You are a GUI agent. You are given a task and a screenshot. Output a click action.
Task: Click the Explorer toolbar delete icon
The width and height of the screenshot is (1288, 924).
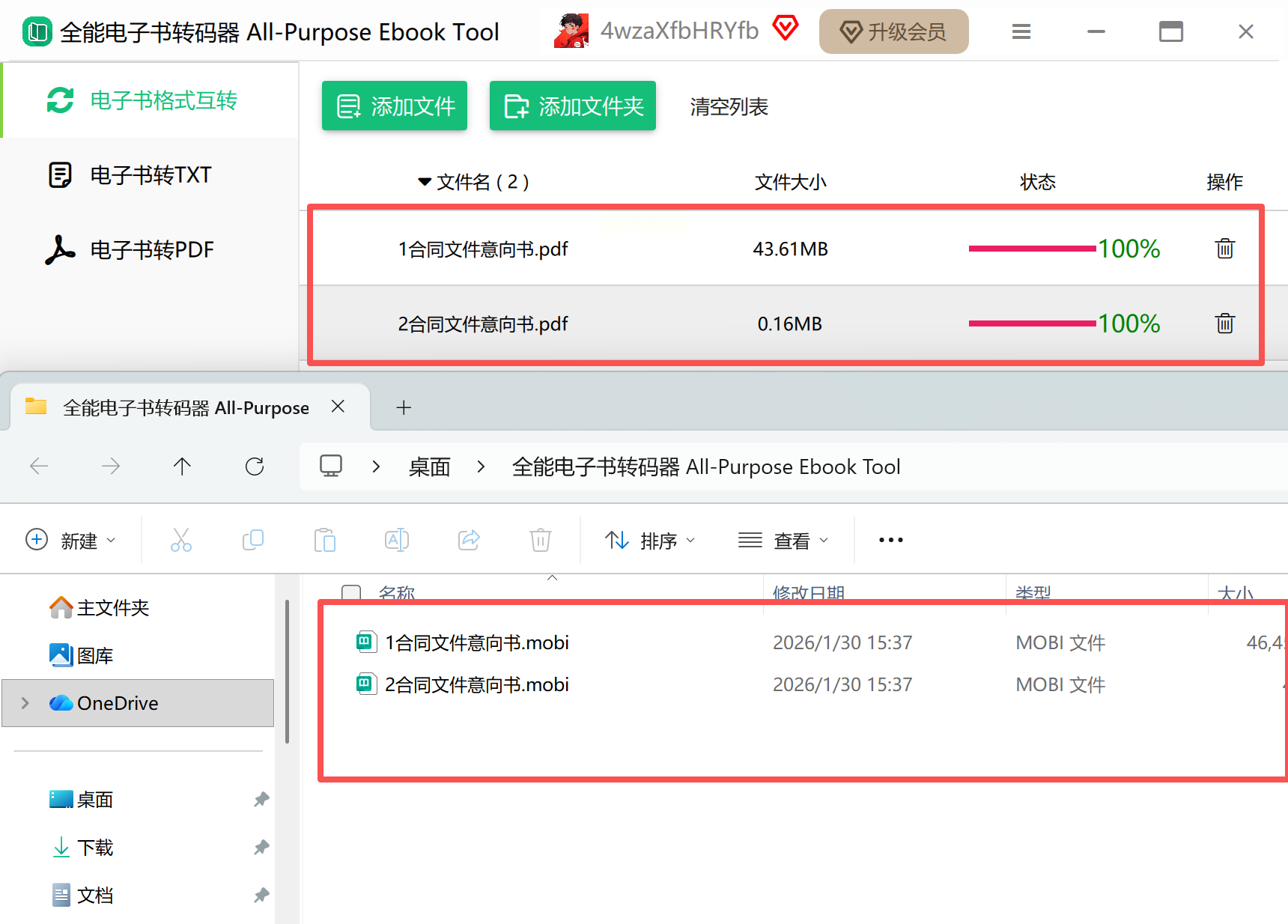pyautogui.click(x=540, y=540)
